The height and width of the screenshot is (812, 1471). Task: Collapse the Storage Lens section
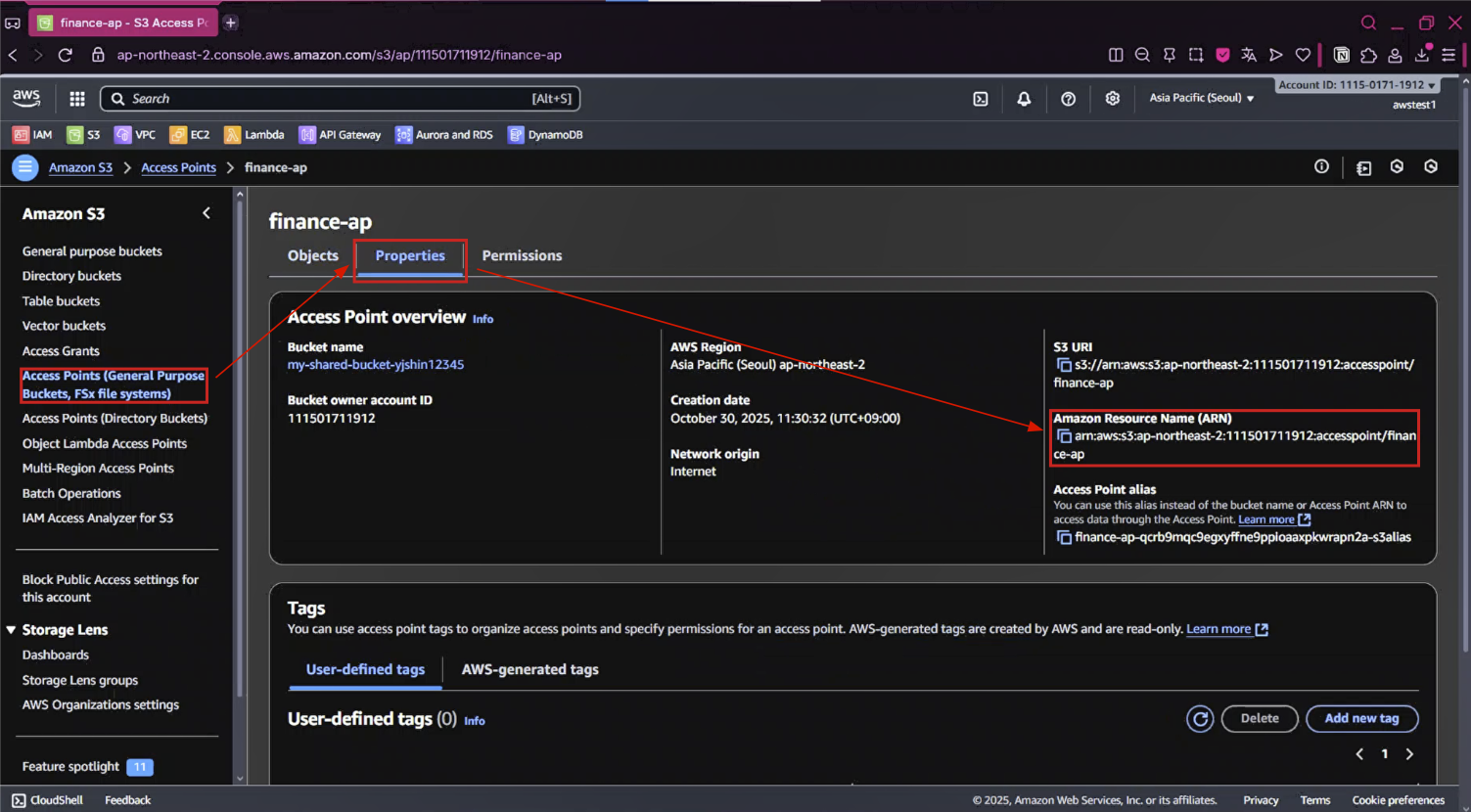[11, 630]
